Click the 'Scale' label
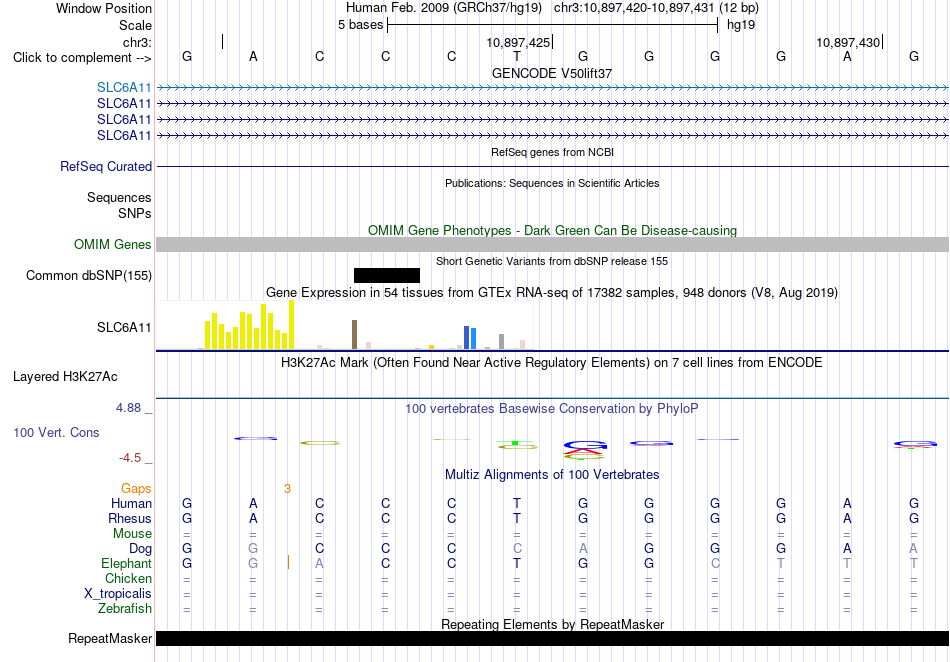Screen dimensions: 950x662 (135, 25)
